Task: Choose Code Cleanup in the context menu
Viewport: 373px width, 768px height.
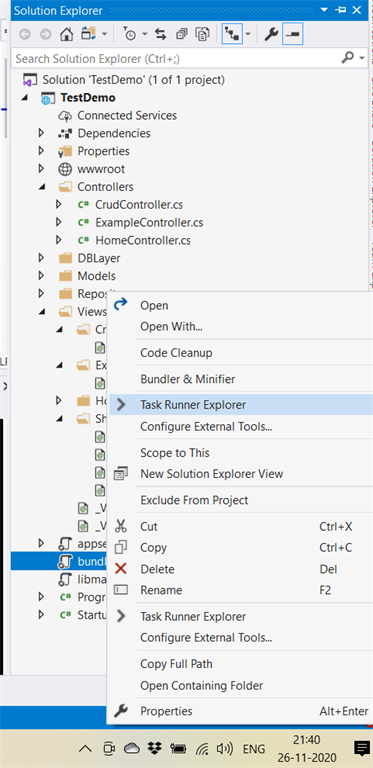Action: pos(176,353)
